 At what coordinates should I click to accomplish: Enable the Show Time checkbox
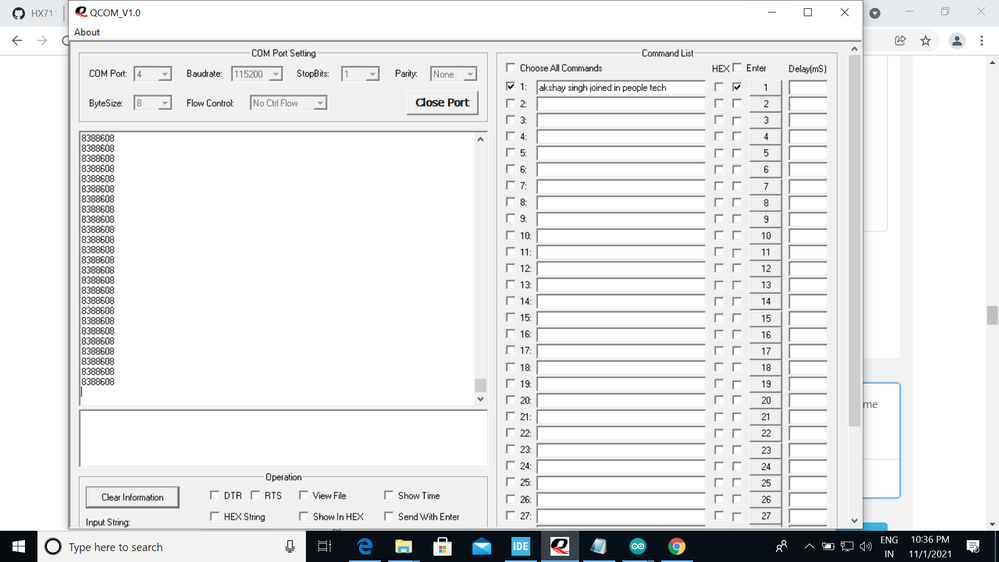pos(389,495)
